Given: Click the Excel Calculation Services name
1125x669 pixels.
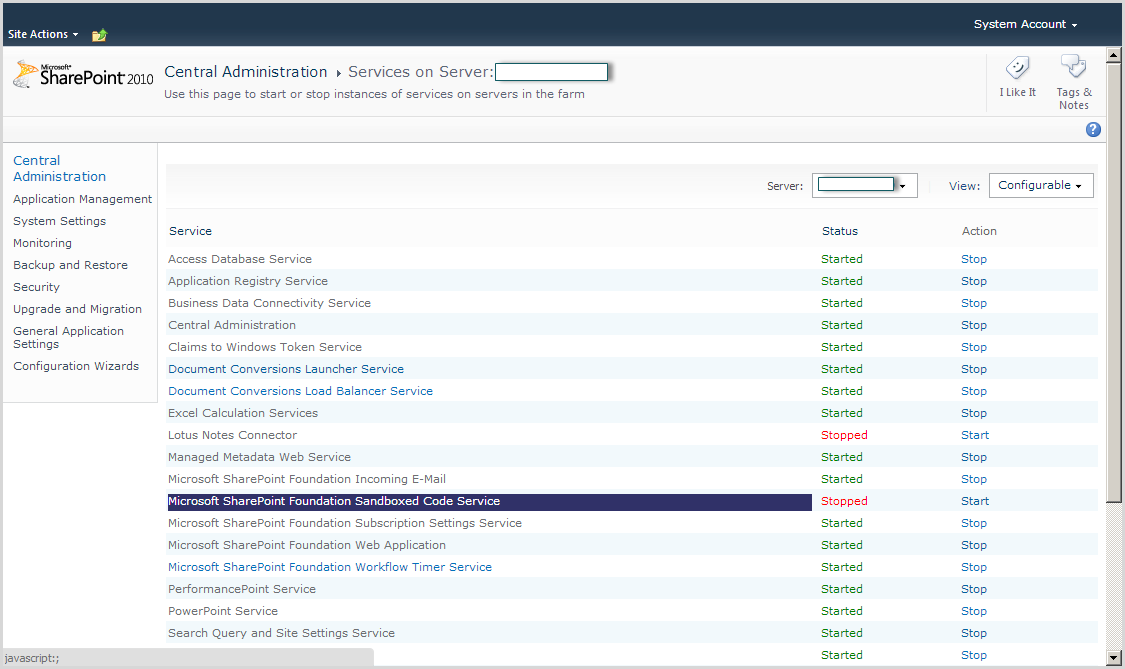Looking at the screenshot, I should (243, 413).
